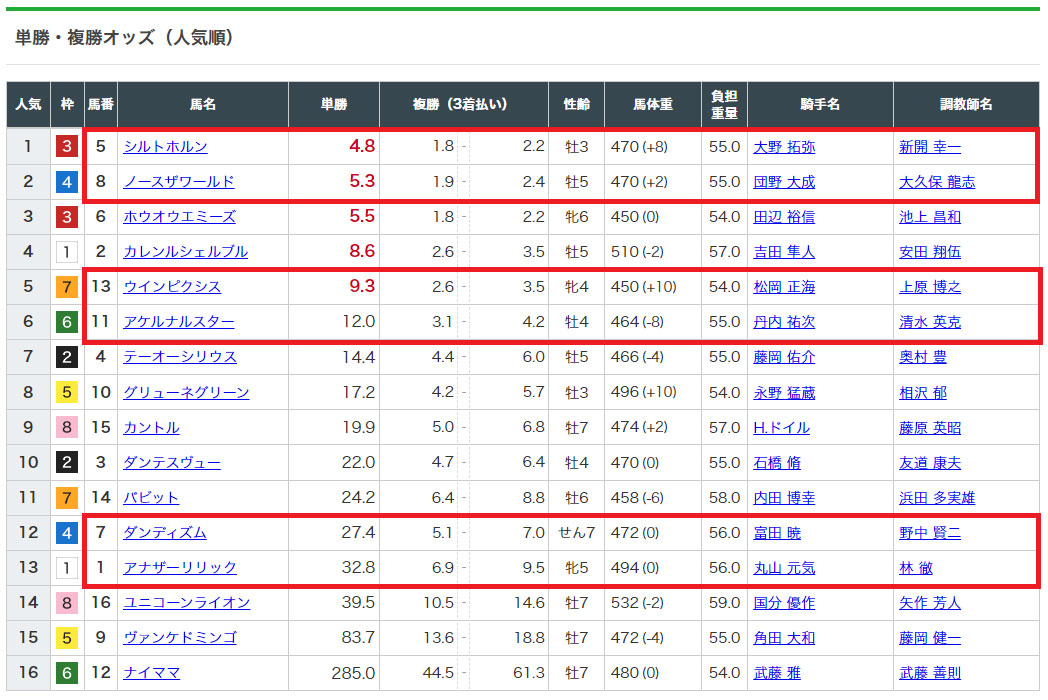Viewport: 1048px width, 700px height.
Task: Click orange frame 7 box in ウインピクシス row
Action: [x=66, y=287]
